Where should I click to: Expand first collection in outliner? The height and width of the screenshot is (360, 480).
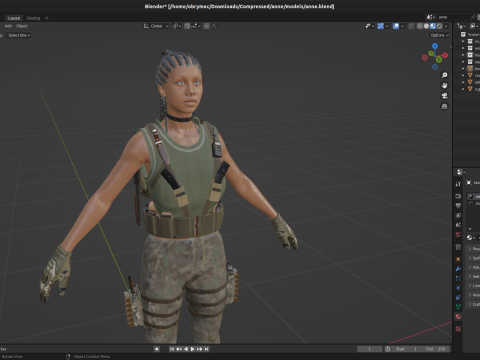pyautogui.click(x=463, y=41)
